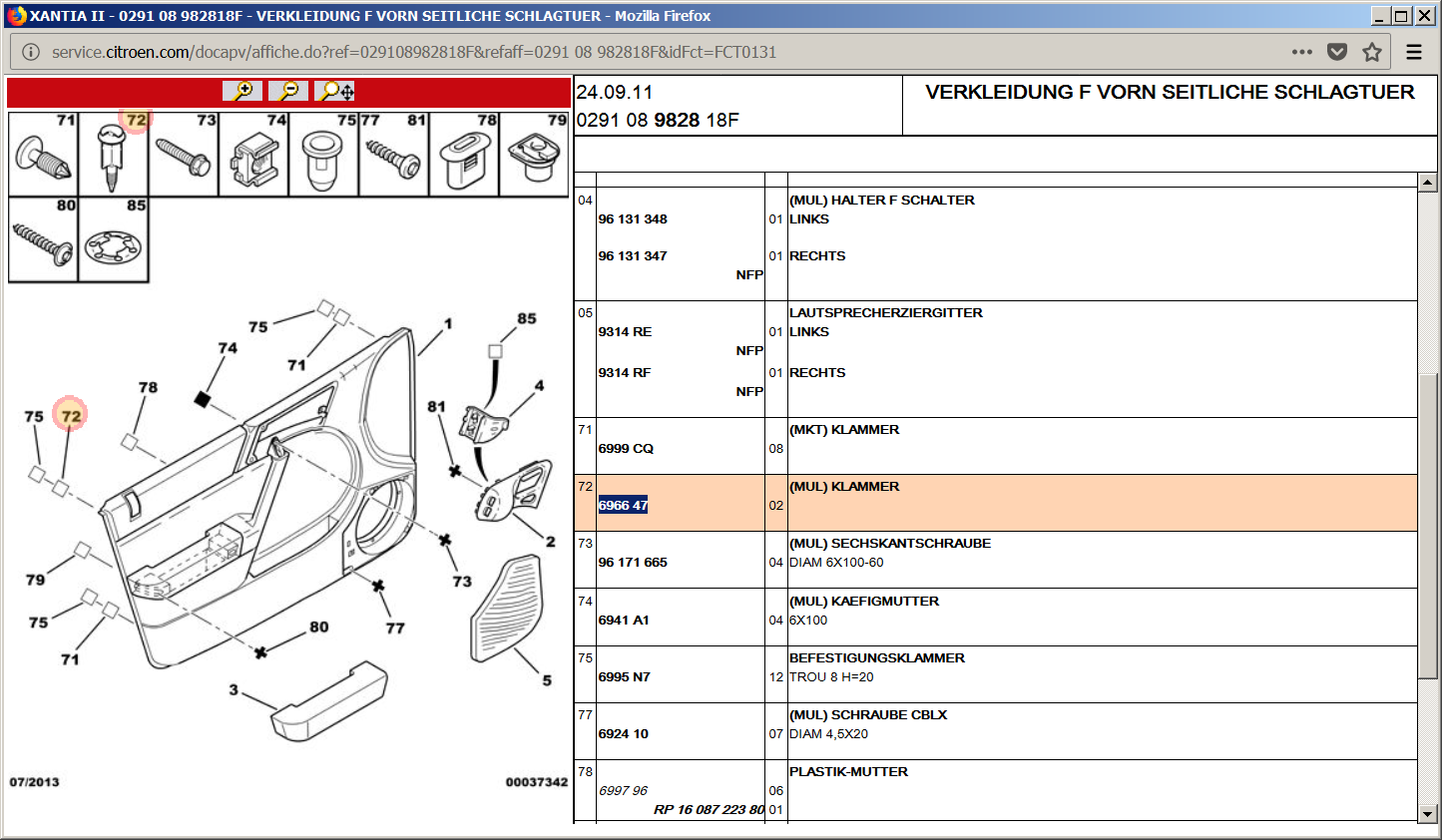Screen dimensions: 1442x840
Task: Click BEFESTIGUNGSKLAMMER description text
Action: (877, 658)
